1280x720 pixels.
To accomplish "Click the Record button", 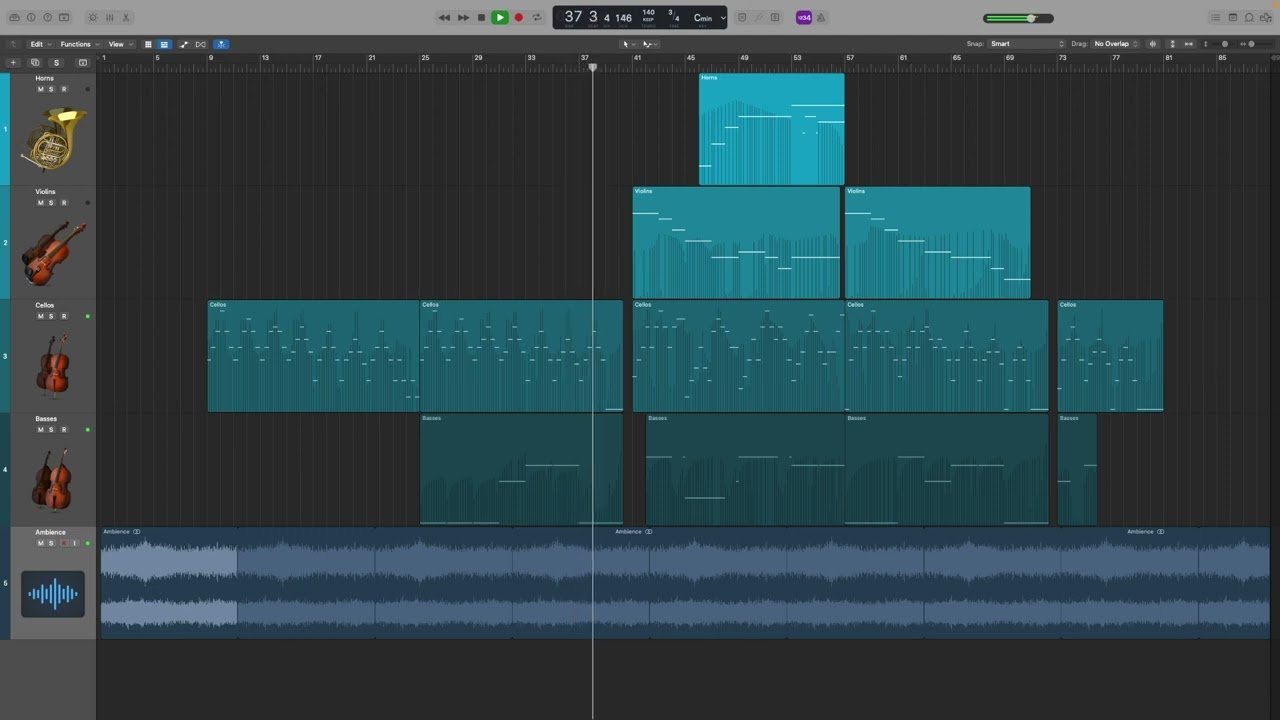I will click(518, 18).
